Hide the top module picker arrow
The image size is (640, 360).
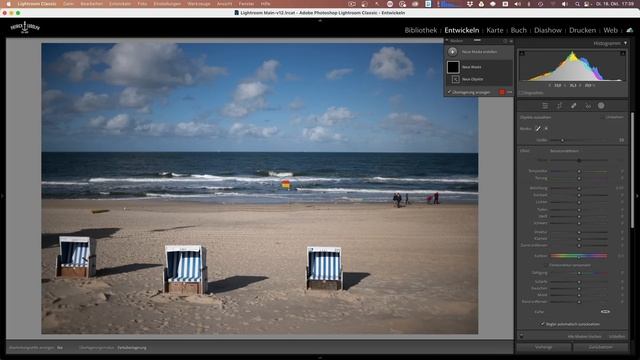(320, 20)
